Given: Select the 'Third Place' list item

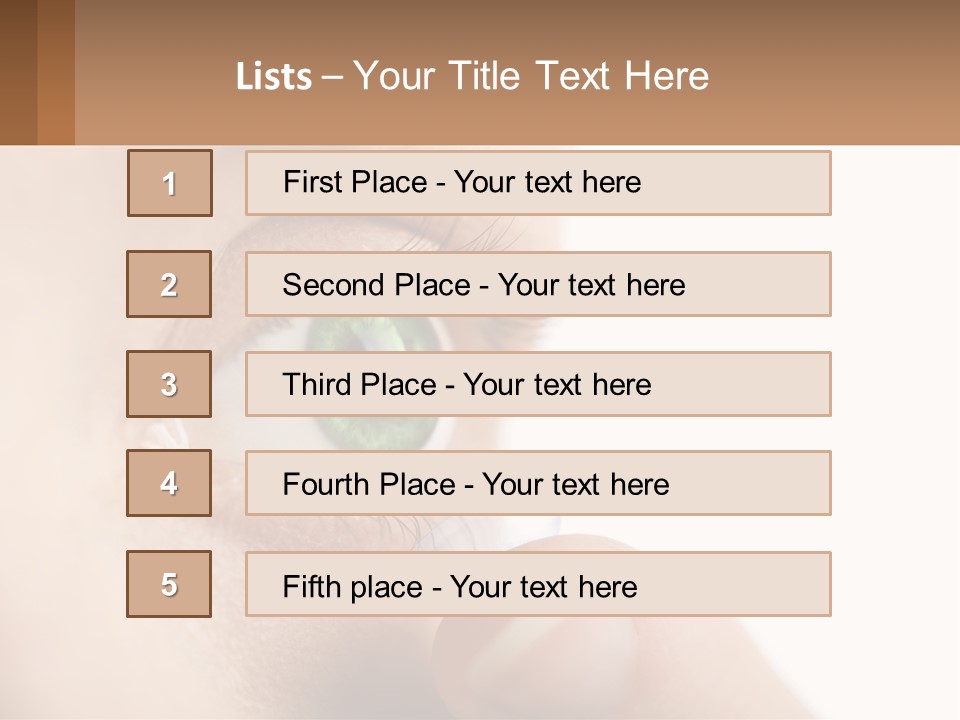Looking at the screenshot, I should (538, 384).
